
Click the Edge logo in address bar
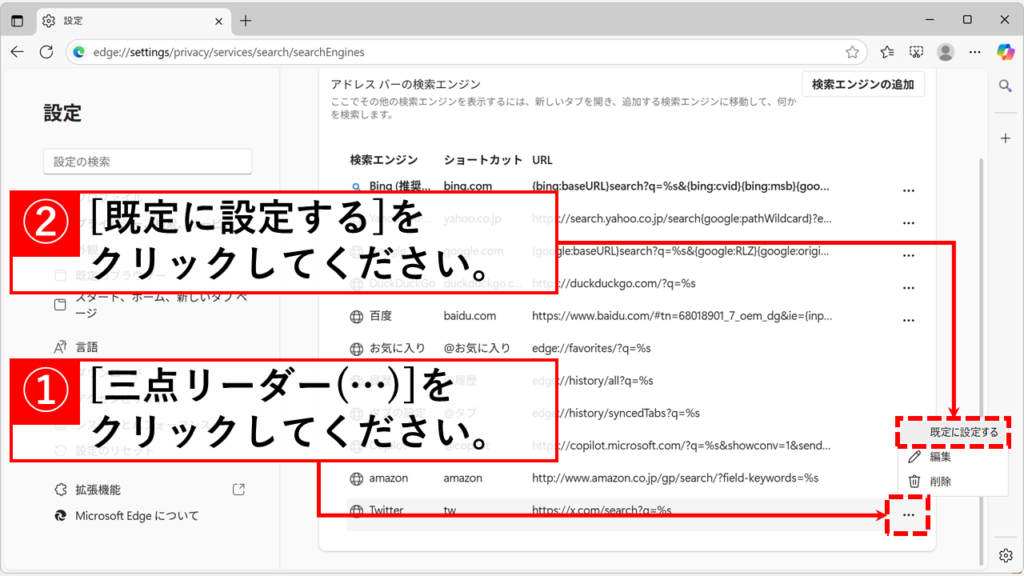(x=79, y=52)
